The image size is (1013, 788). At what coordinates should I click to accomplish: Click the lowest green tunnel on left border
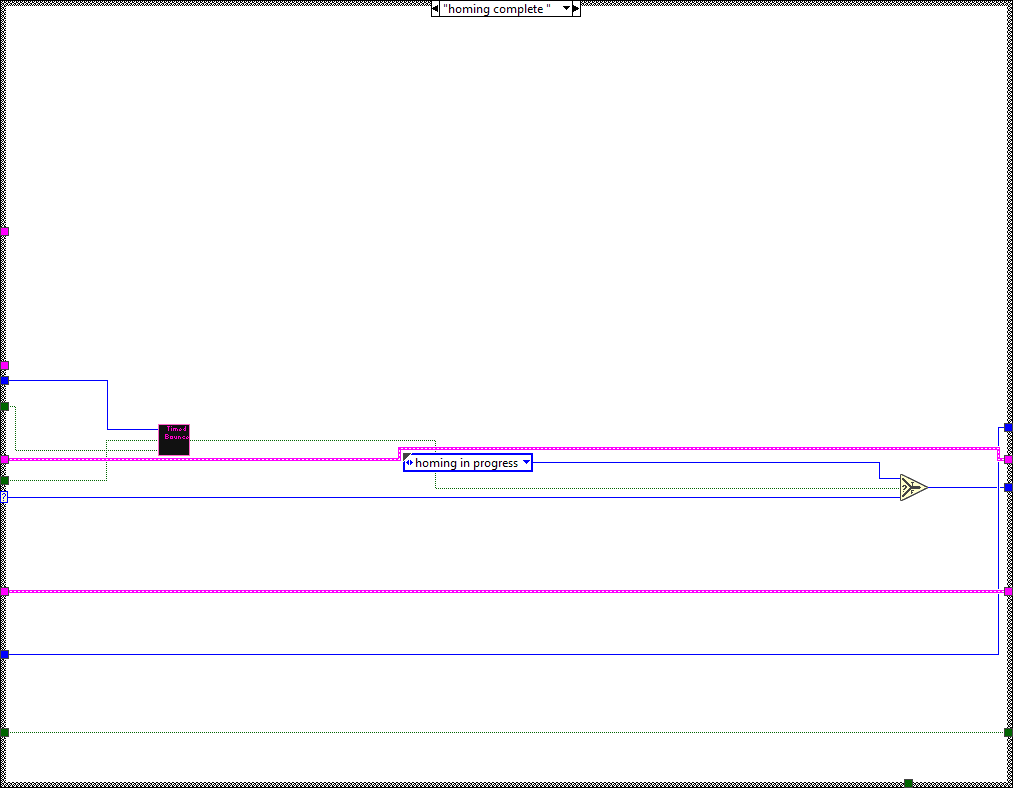[x=5, y=733]
